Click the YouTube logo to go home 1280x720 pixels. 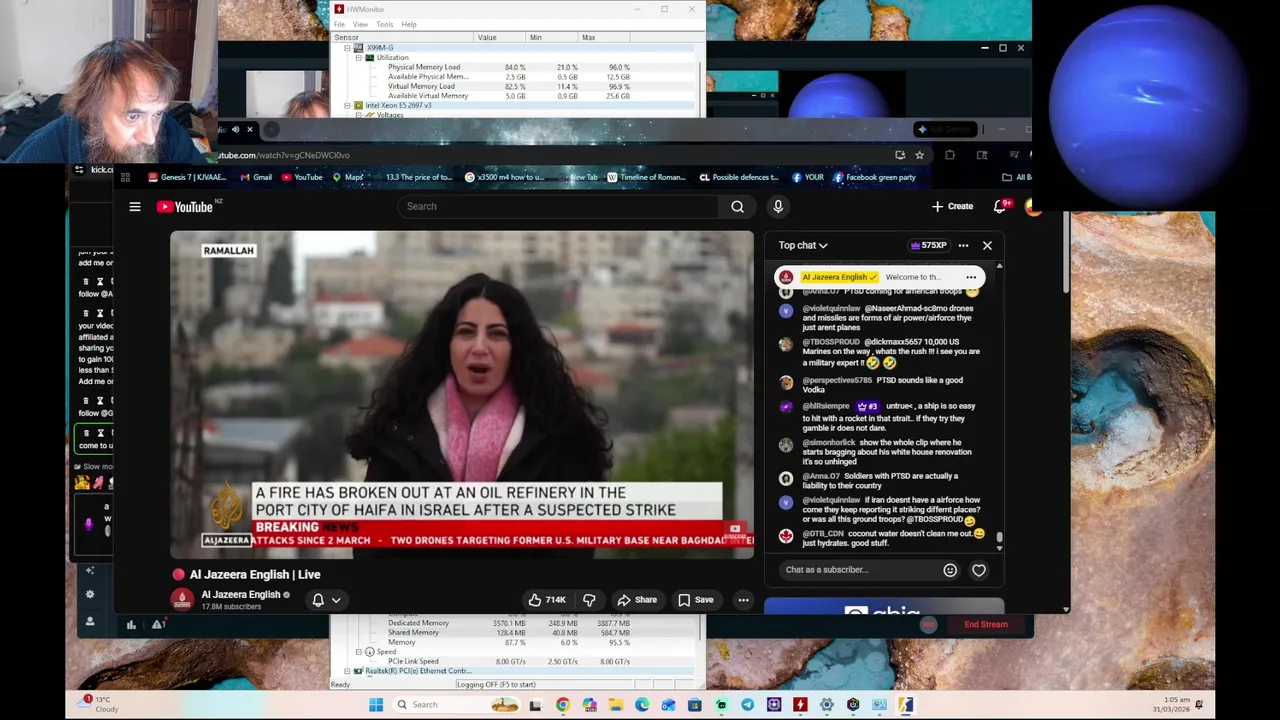186,206
